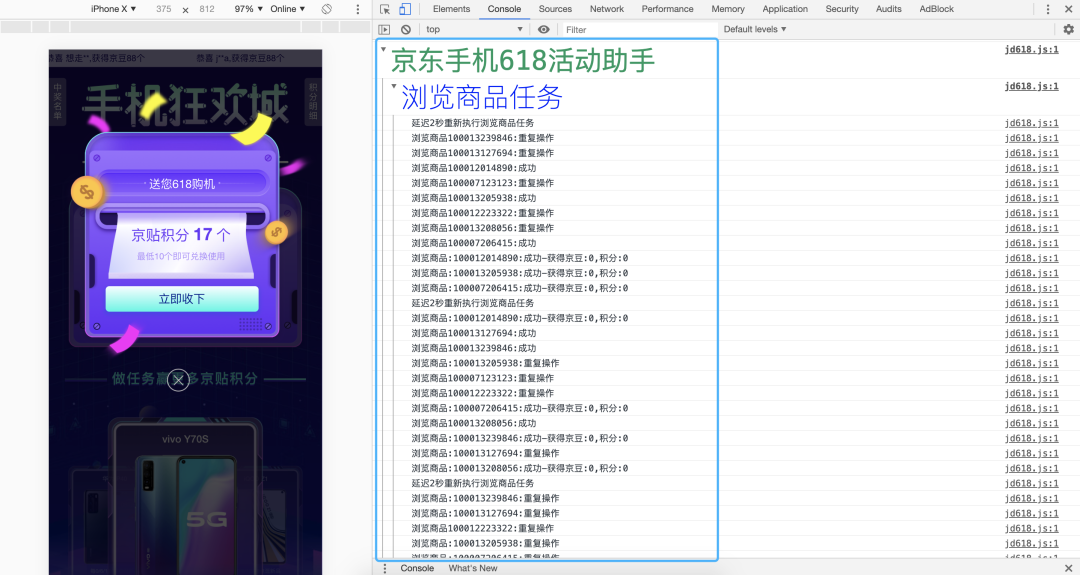Open Default levels dropdown

pyautogui.click(x=755, y=30)
